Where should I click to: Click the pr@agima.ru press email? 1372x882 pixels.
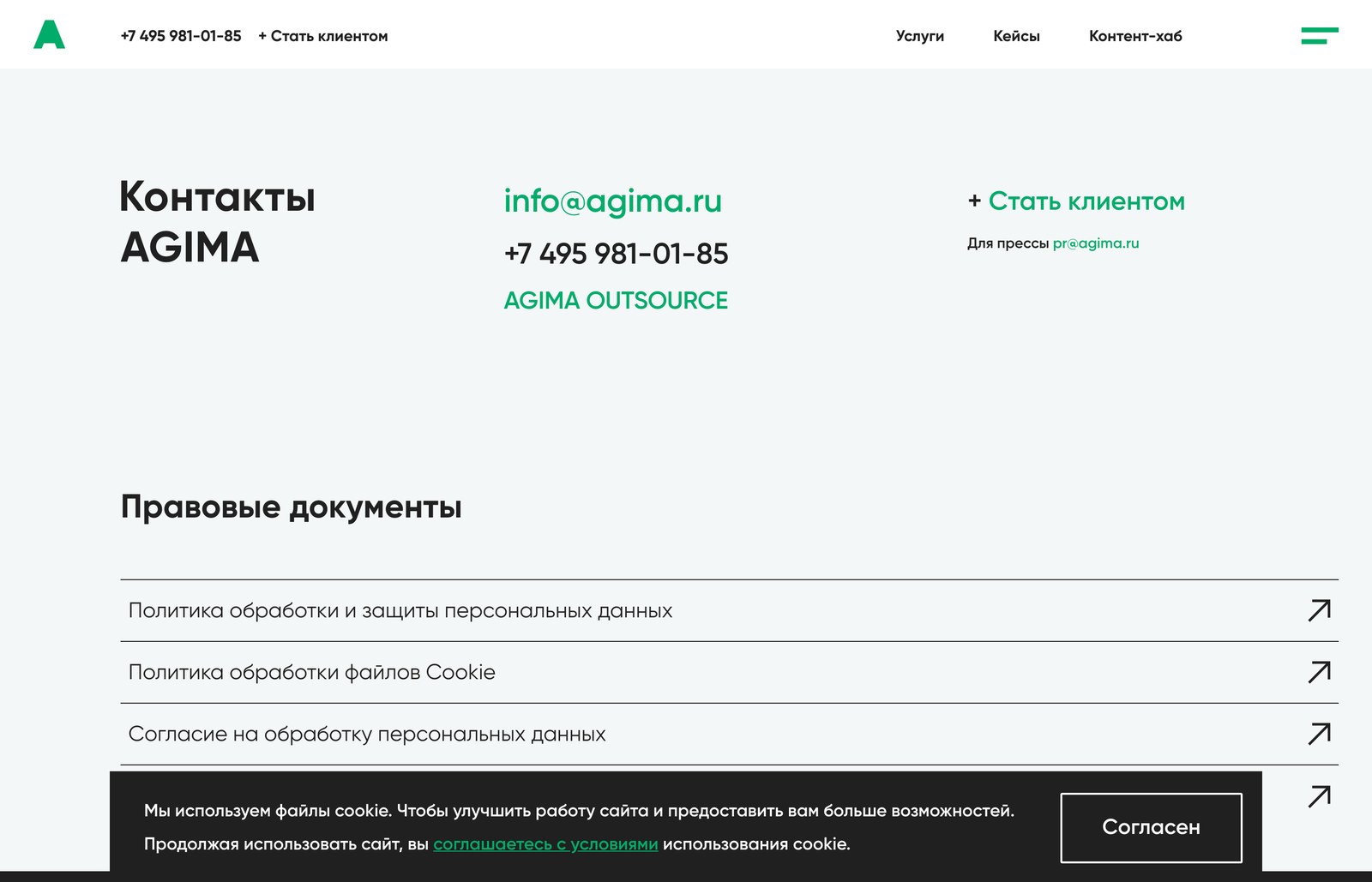click(x=1096, y=243)
